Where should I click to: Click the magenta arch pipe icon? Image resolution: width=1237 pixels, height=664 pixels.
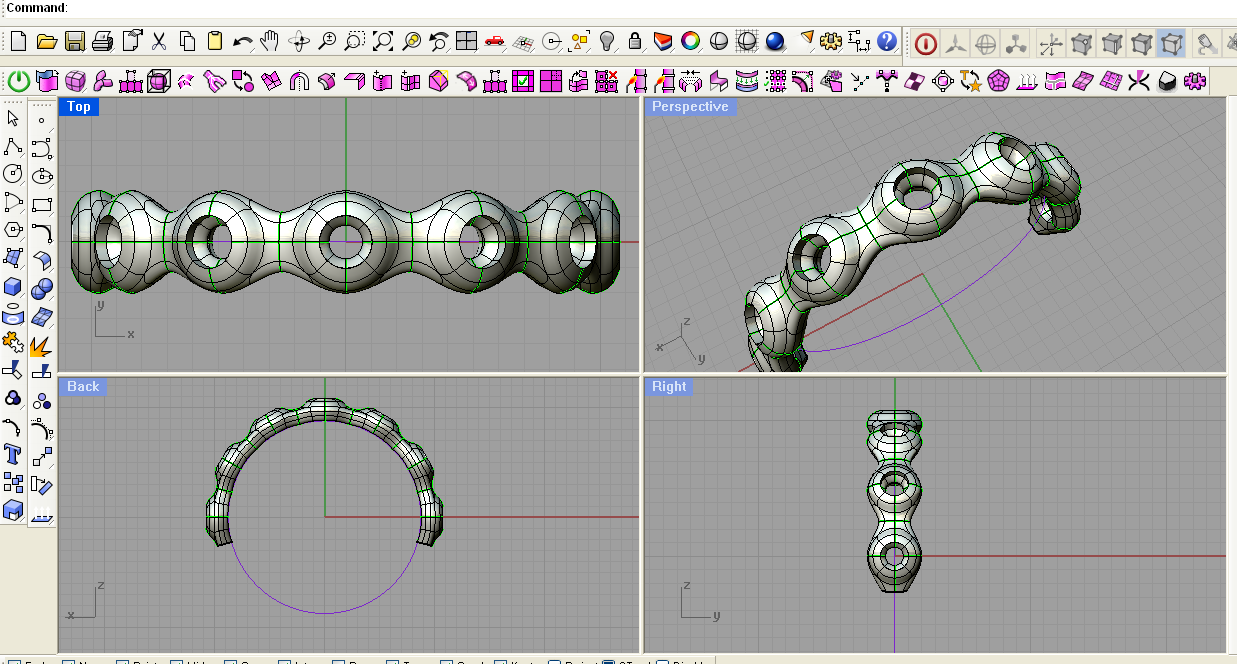tap(298, 81)
